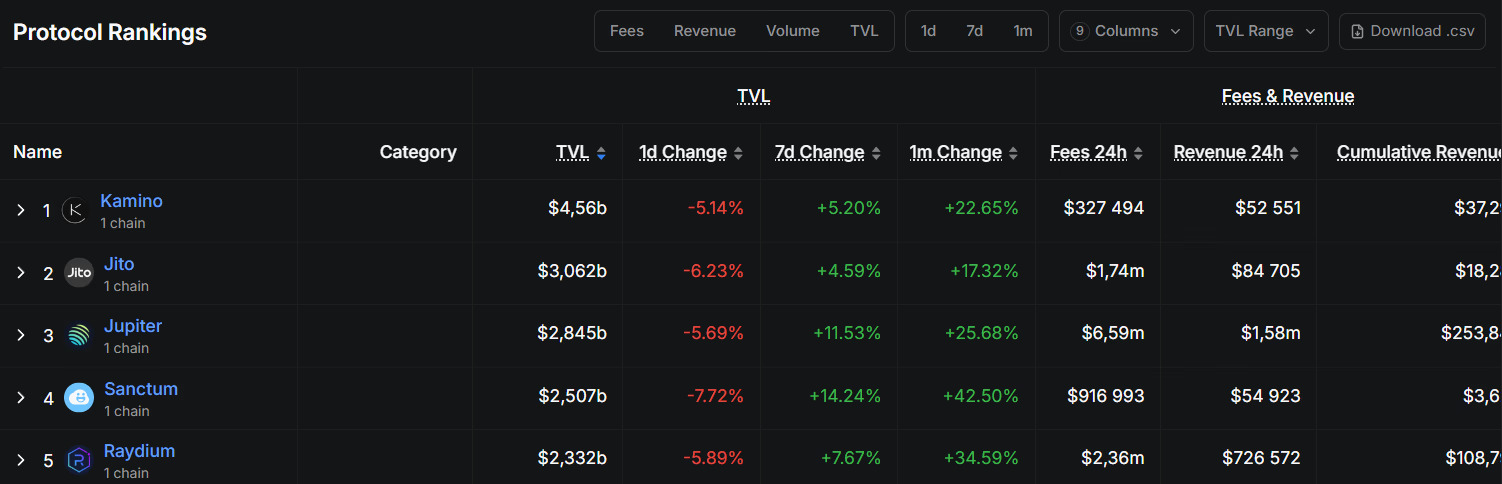Click Raydium's Revenue 24h $726 572
1502x484 pixels.
1261,458
